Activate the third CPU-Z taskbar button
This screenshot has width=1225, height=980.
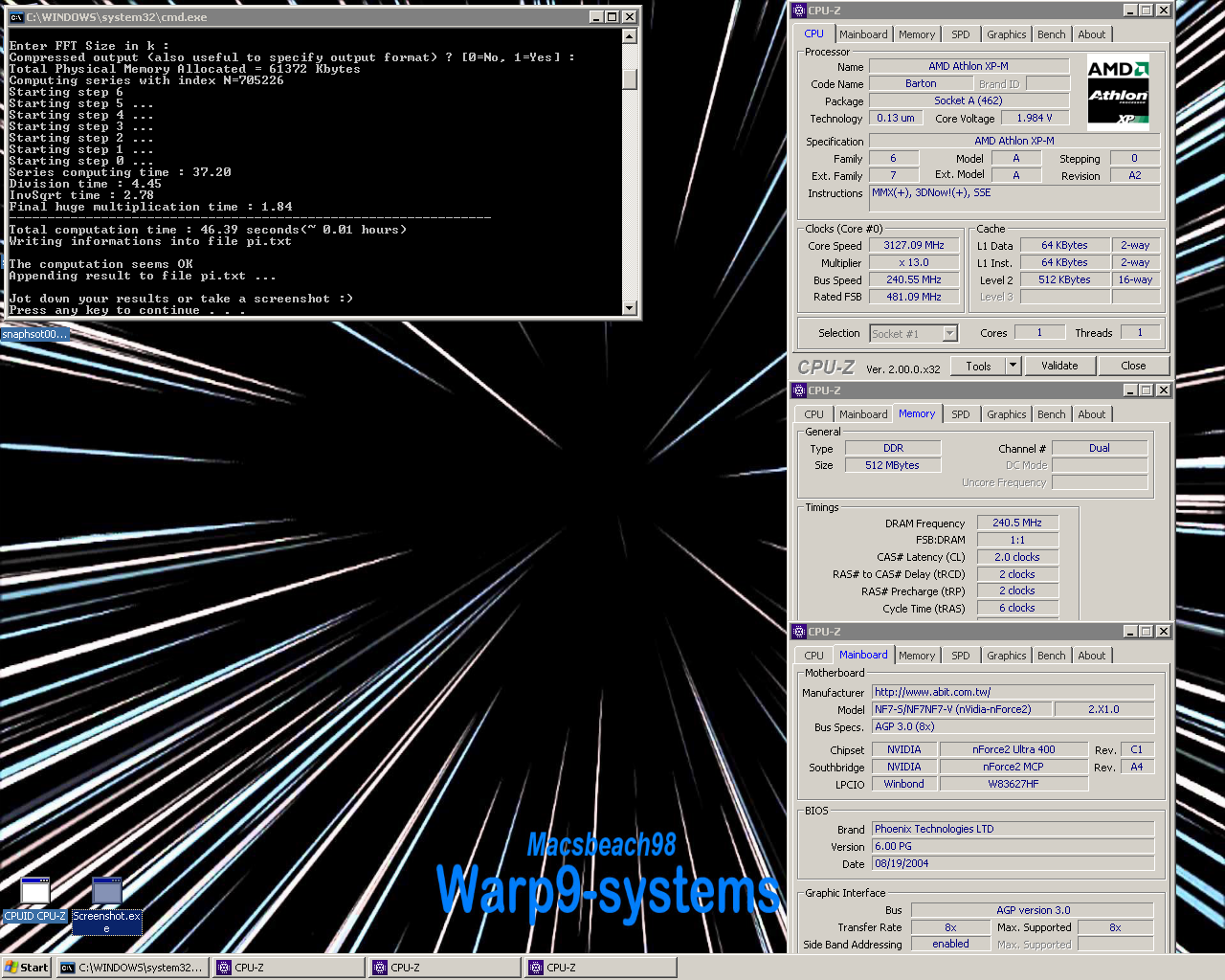point(600,968)
